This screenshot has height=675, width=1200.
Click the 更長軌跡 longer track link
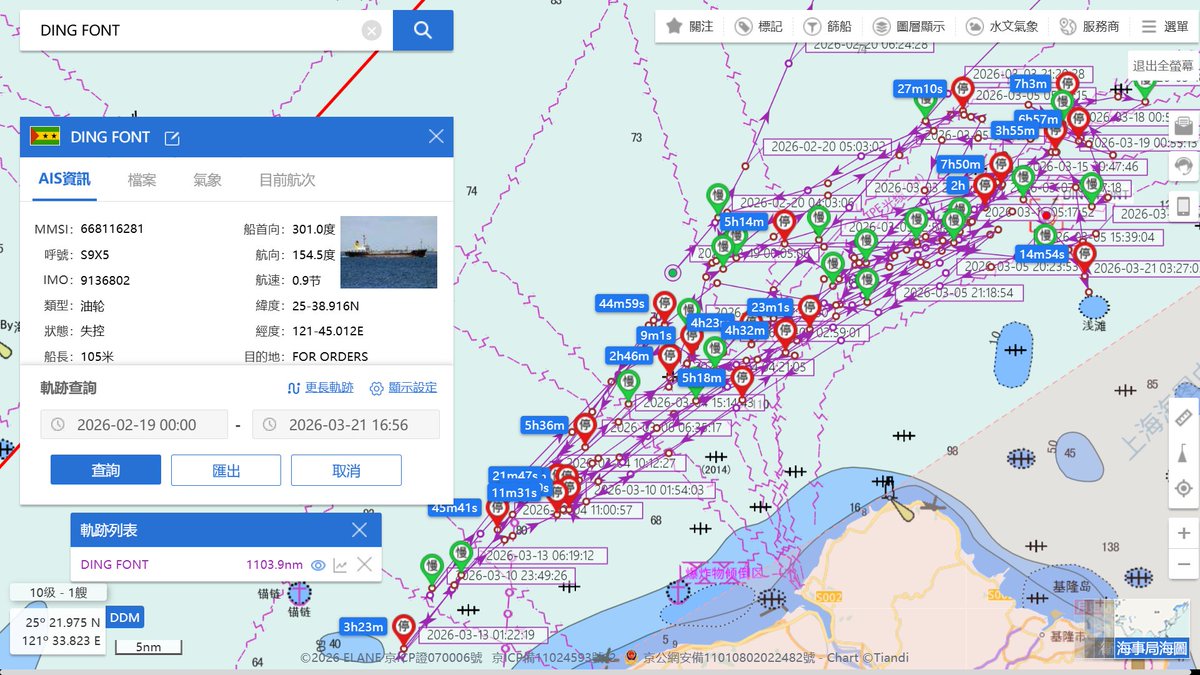tap(320, 388)
